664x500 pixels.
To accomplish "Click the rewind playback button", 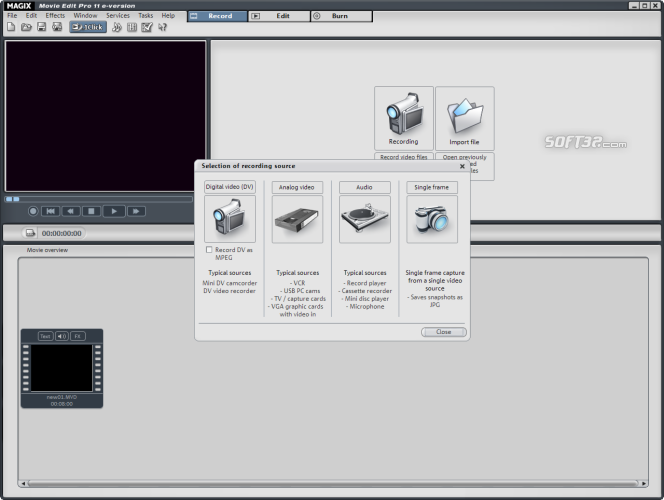I will 71,211.
